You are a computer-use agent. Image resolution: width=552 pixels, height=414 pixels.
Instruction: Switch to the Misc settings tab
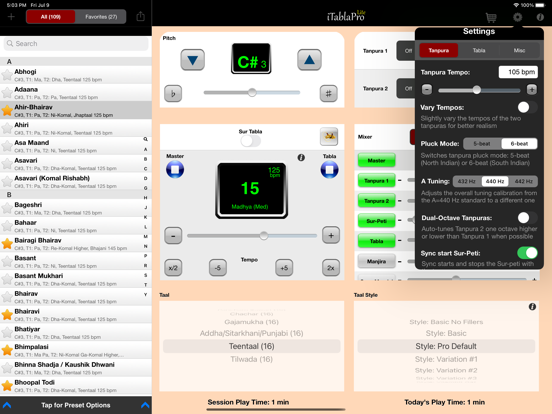click(x=519, y=50)
